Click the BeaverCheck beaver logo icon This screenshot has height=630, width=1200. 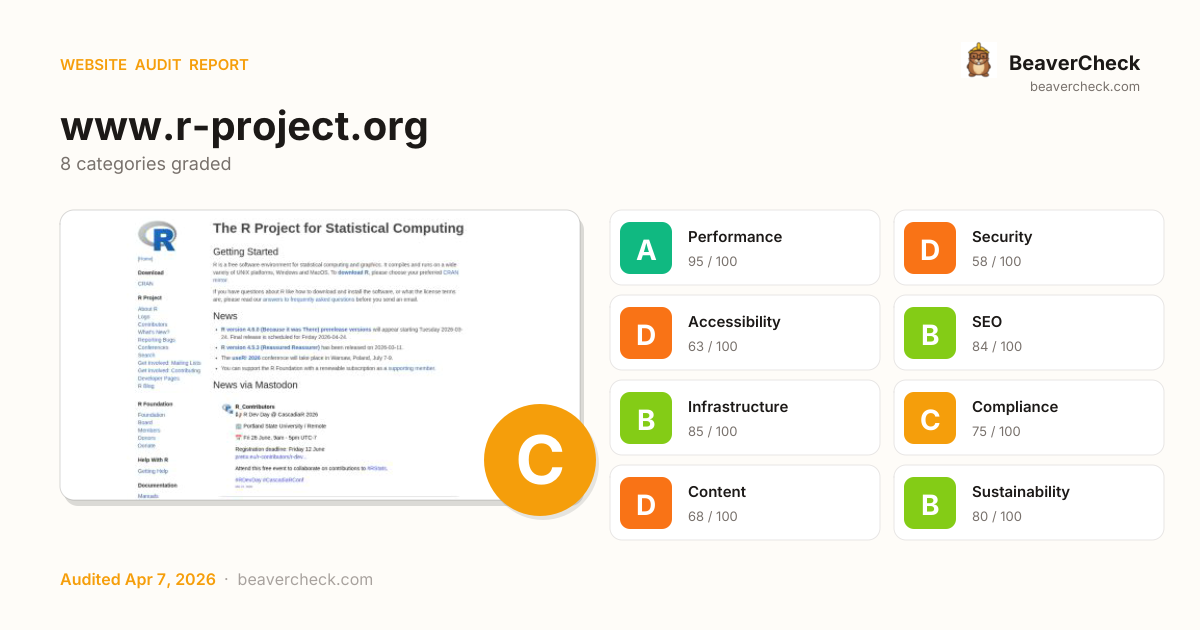[x=978, y=61]
